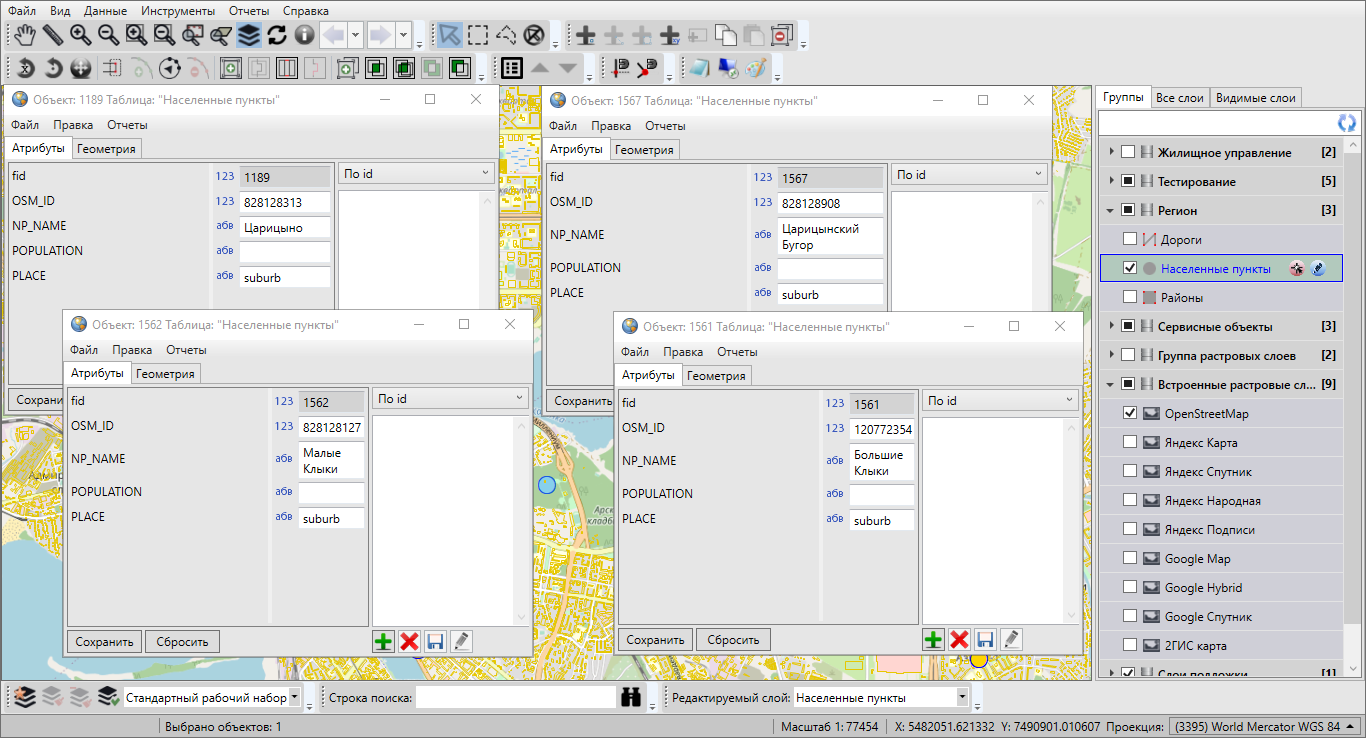The image size is (1366, 738).
Task: Open the object info tool
Action: coord(305,36)
